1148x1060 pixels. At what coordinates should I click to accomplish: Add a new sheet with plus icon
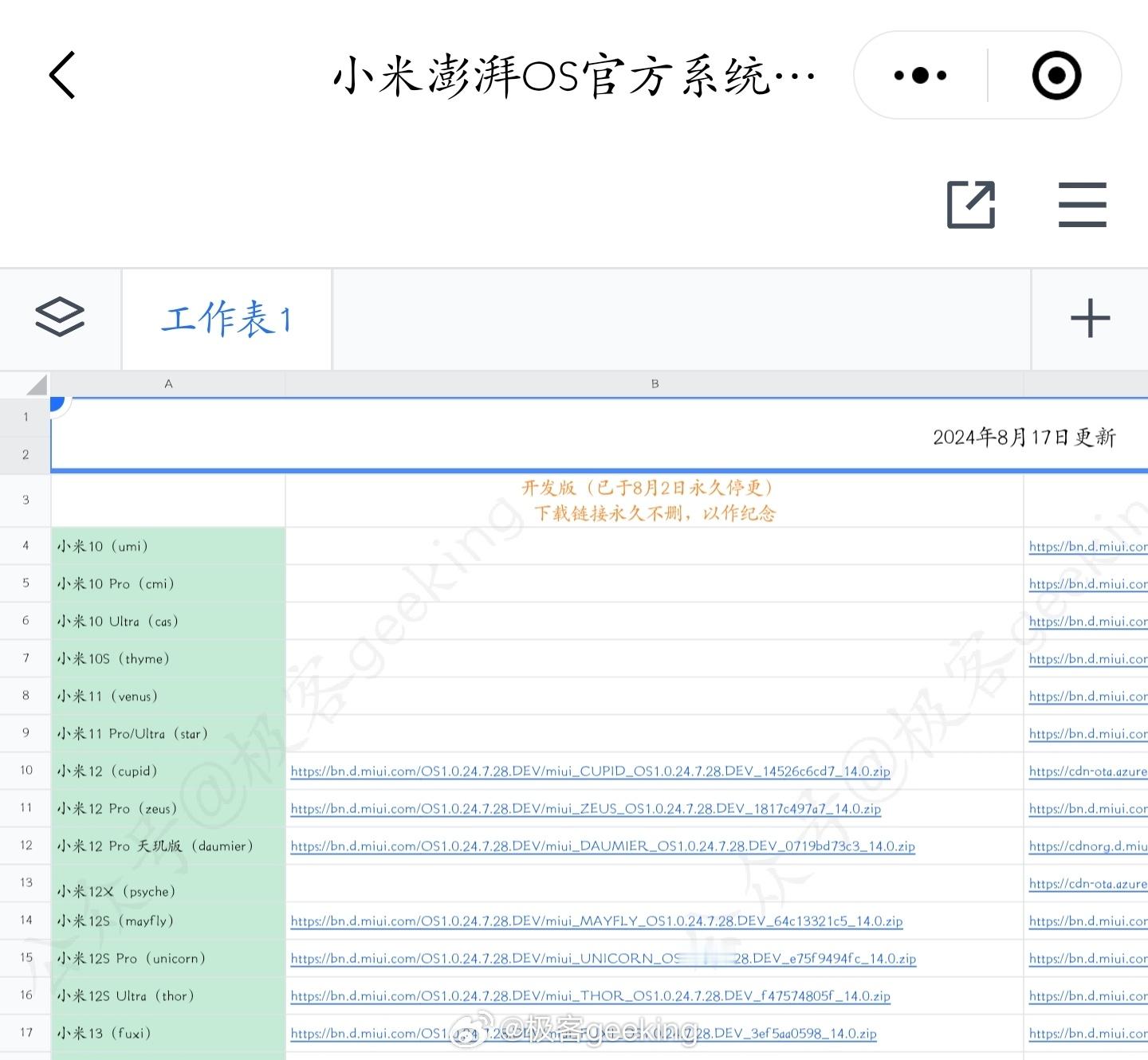[1090, 319]
